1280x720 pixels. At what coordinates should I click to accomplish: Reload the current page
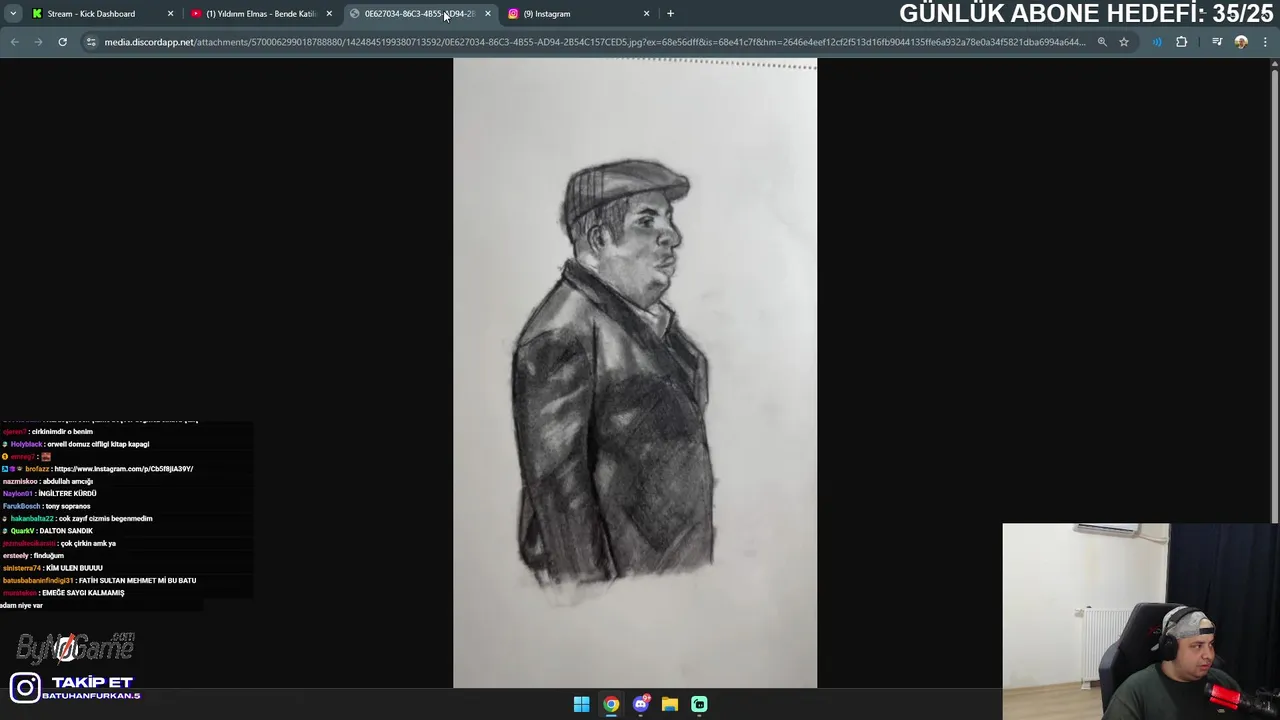coord(62,42)
